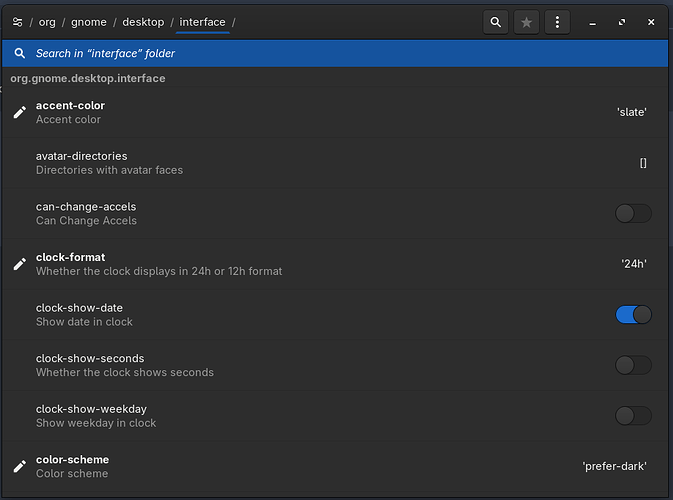Open the search button in header bar
Image resolution: width=673 pixels, height=500 pixels.
coord(496,22)
